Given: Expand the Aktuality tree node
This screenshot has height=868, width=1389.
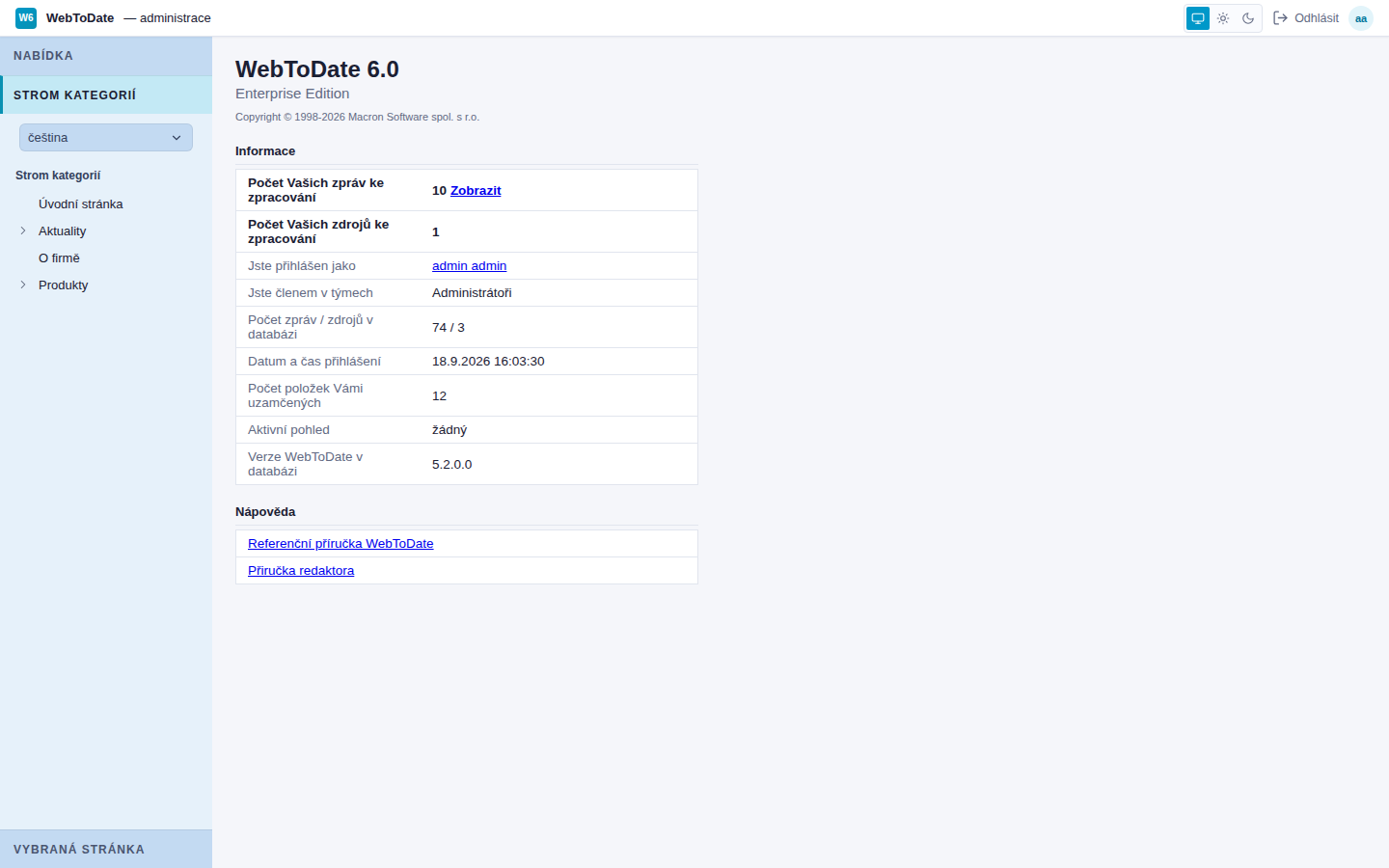Looking at the screenshot, I should [23, 231].
